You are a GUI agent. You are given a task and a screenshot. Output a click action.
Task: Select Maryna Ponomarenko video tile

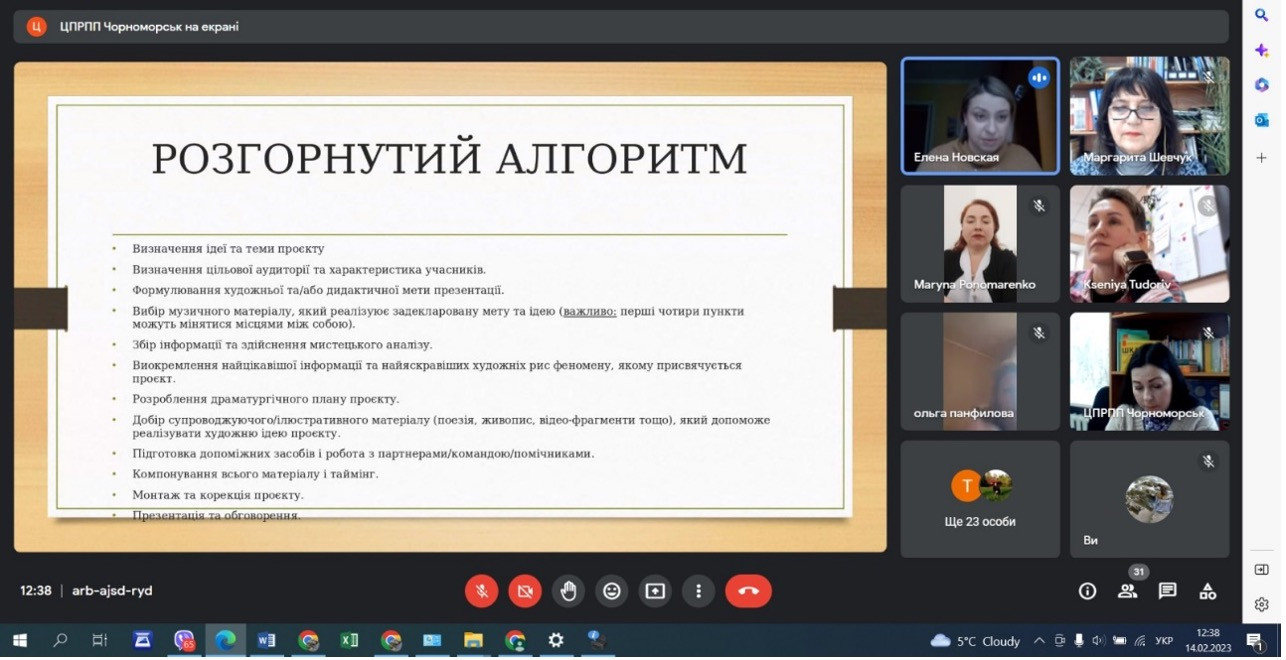[x=980, y=244]
